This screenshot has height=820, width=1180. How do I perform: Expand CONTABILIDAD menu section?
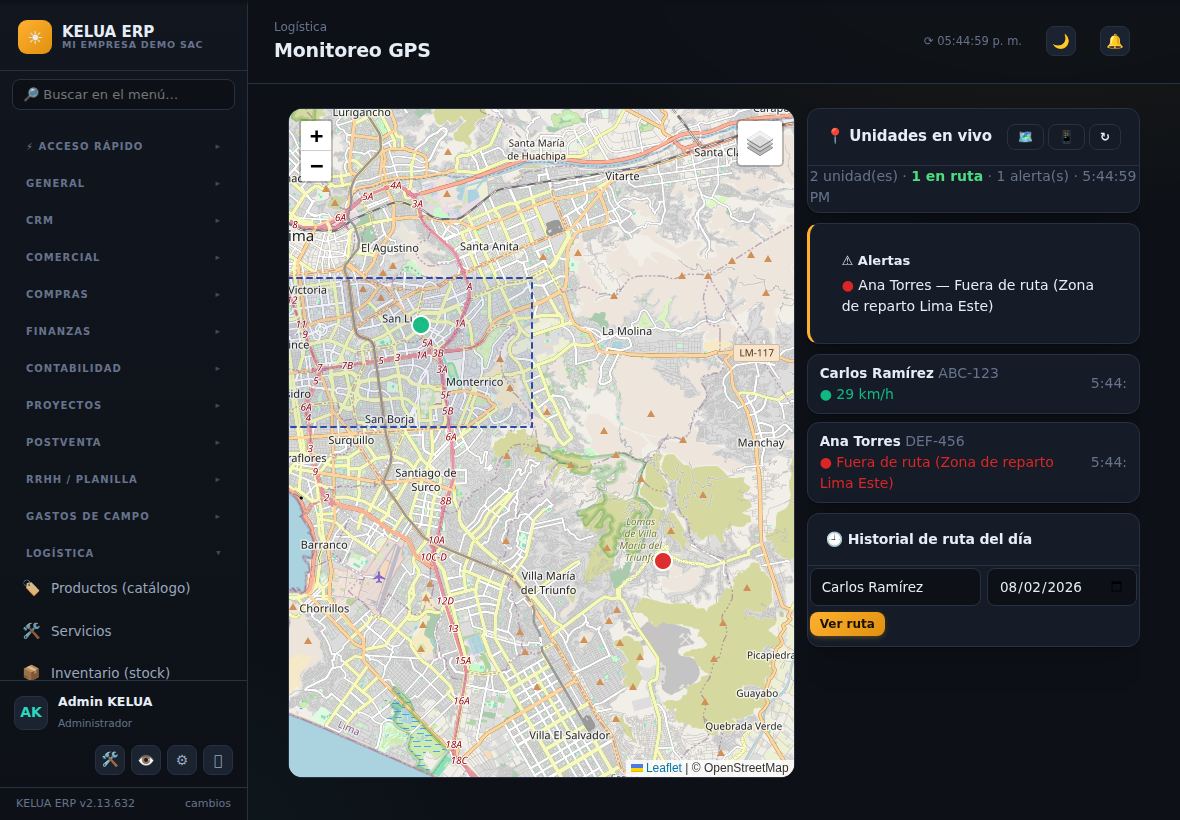click(x=123, y=368)
